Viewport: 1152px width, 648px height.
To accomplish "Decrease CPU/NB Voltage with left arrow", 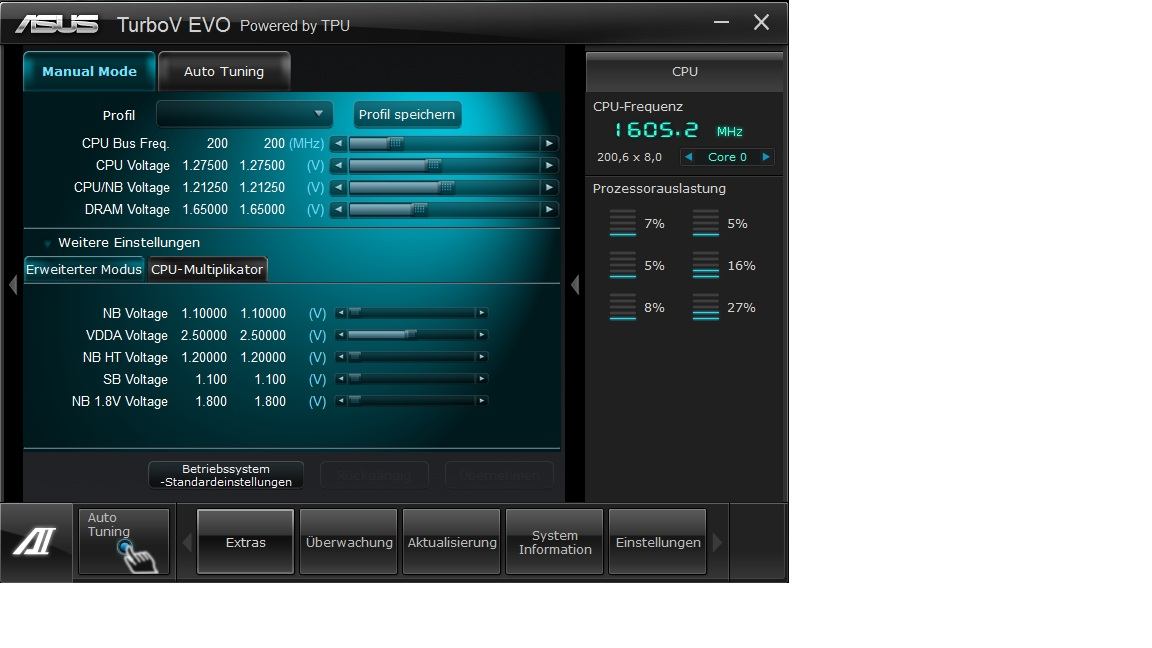I will (x=338, y=187).
